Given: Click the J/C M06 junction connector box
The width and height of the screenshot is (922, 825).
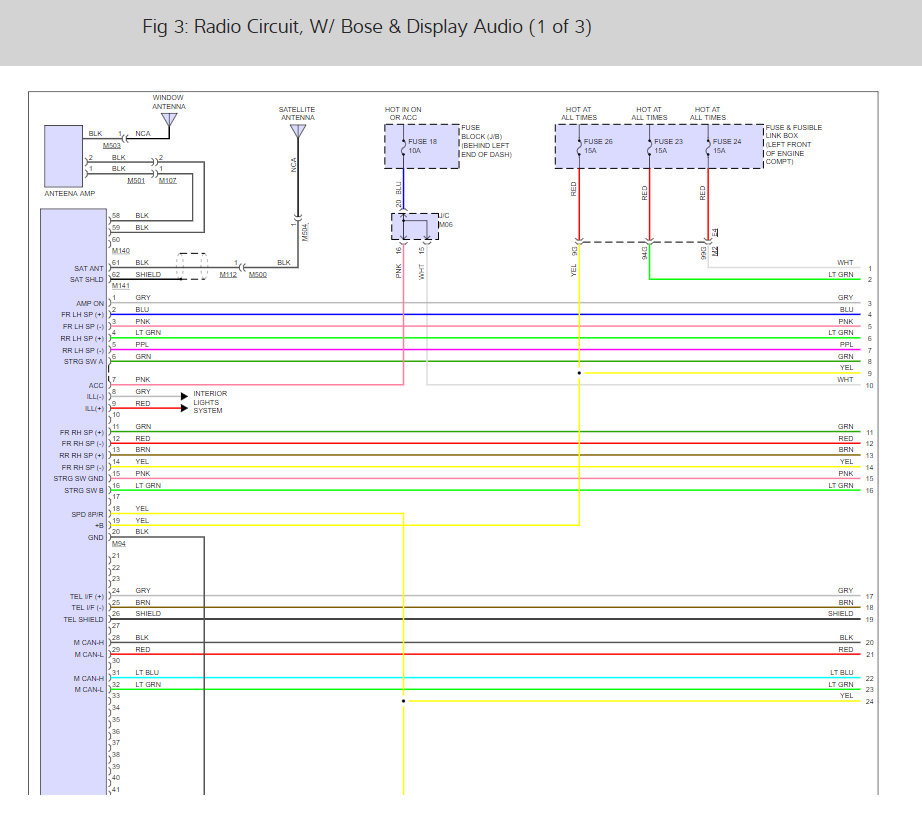Looking at the screenshot, I should pyautogui.click(x=416, y=226).
